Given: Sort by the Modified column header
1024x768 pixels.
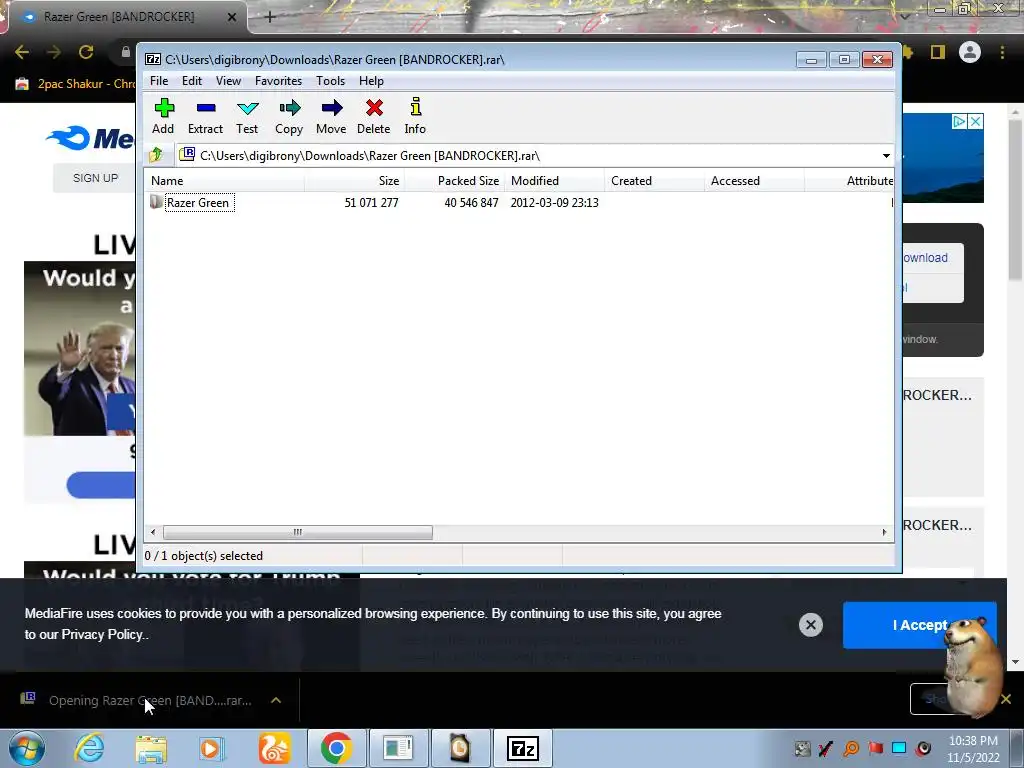Looking at the screenshot, I should coord(554,181).
